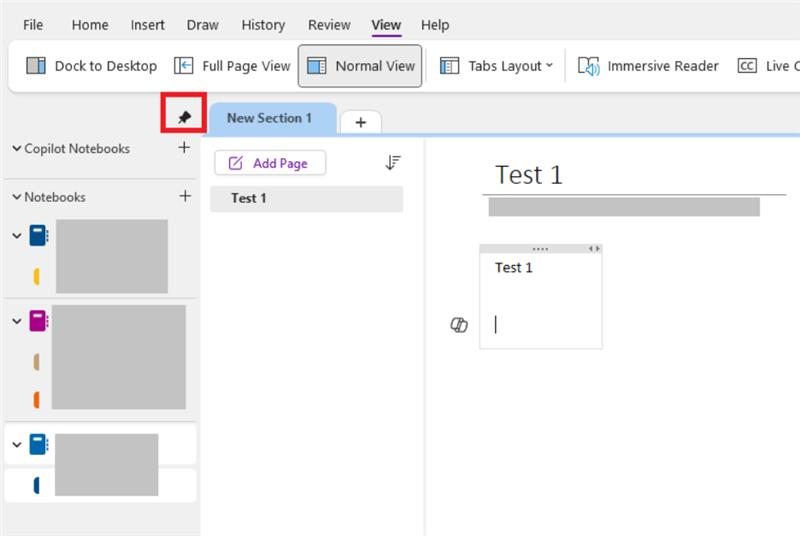Click Dock to Desktop button
This screenshot has width=800, height=536.
coord(91,66)
